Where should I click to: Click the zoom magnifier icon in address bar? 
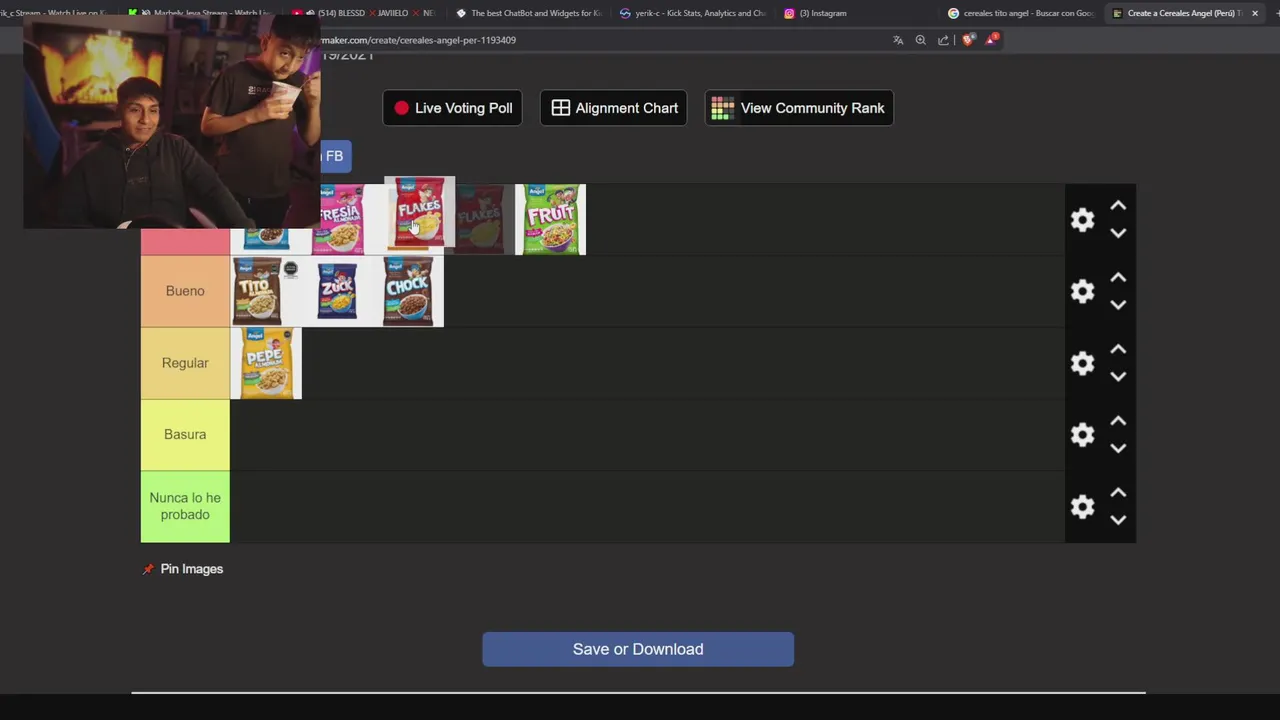click(x=920, y=40)
